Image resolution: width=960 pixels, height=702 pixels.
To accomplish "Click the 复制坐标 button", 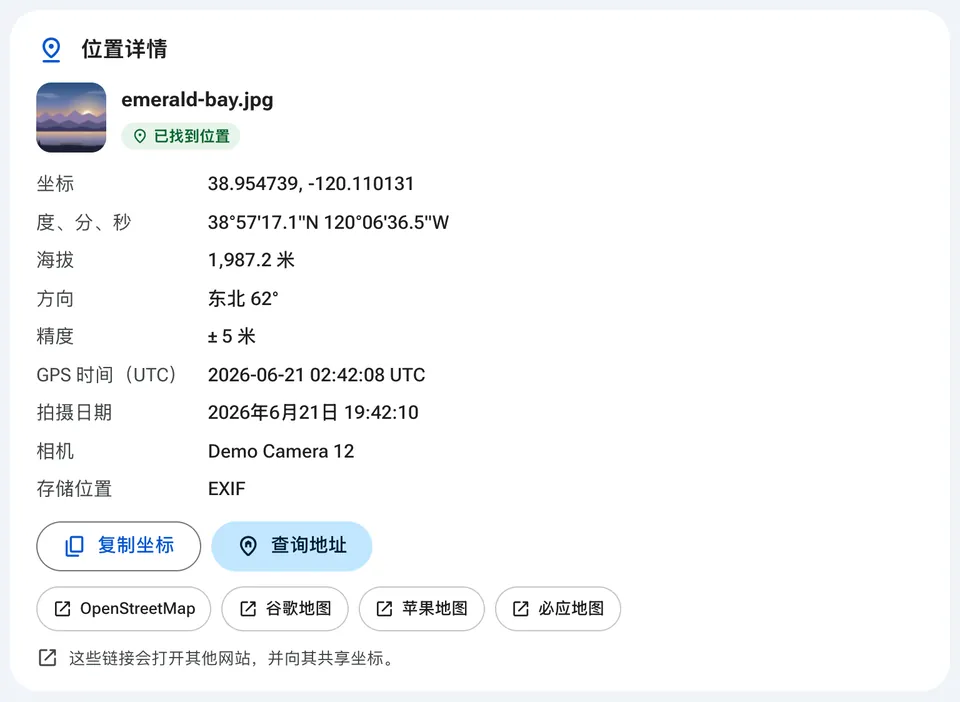I will tap(119, 546).
